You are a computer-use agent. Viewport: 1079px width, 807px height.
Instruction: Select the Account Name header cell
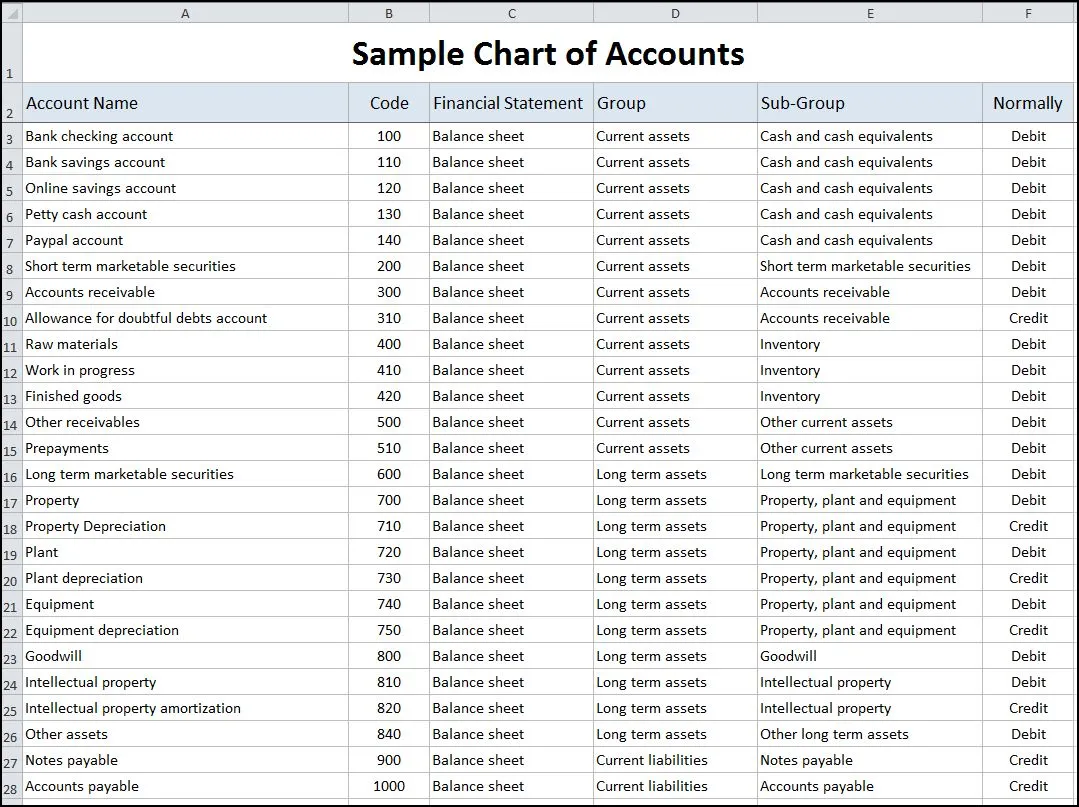185,103
